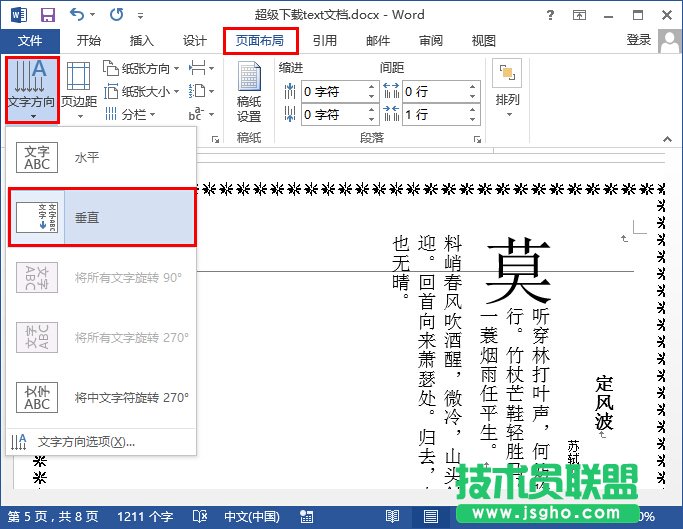The width and height of the screenshot is (683, 529).
Task: Expand the 分栏 columns dropdown
Action: [x=134, y=114]
